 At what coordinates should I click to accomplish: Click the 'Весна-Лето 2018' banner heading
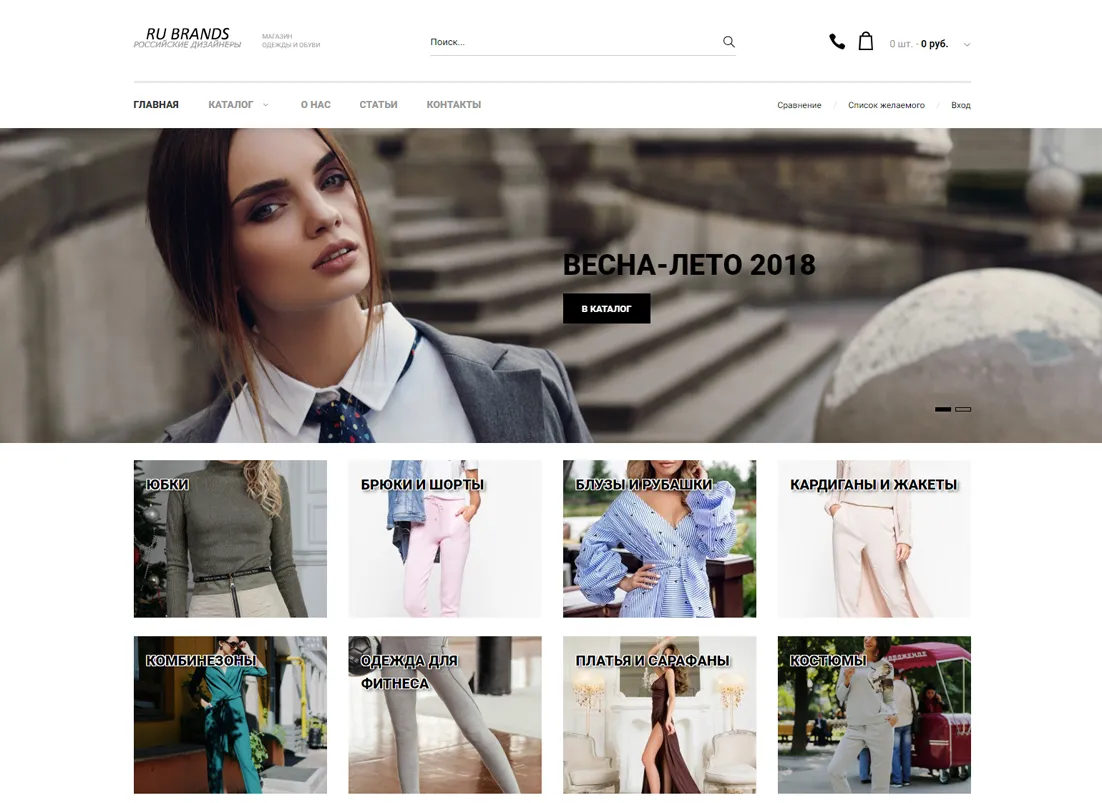point(689,265)
